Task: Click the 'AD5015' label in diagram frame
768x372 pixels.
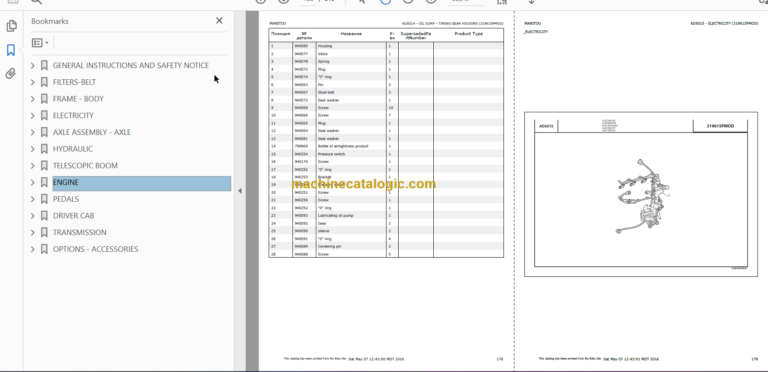Action: point(546,126)
